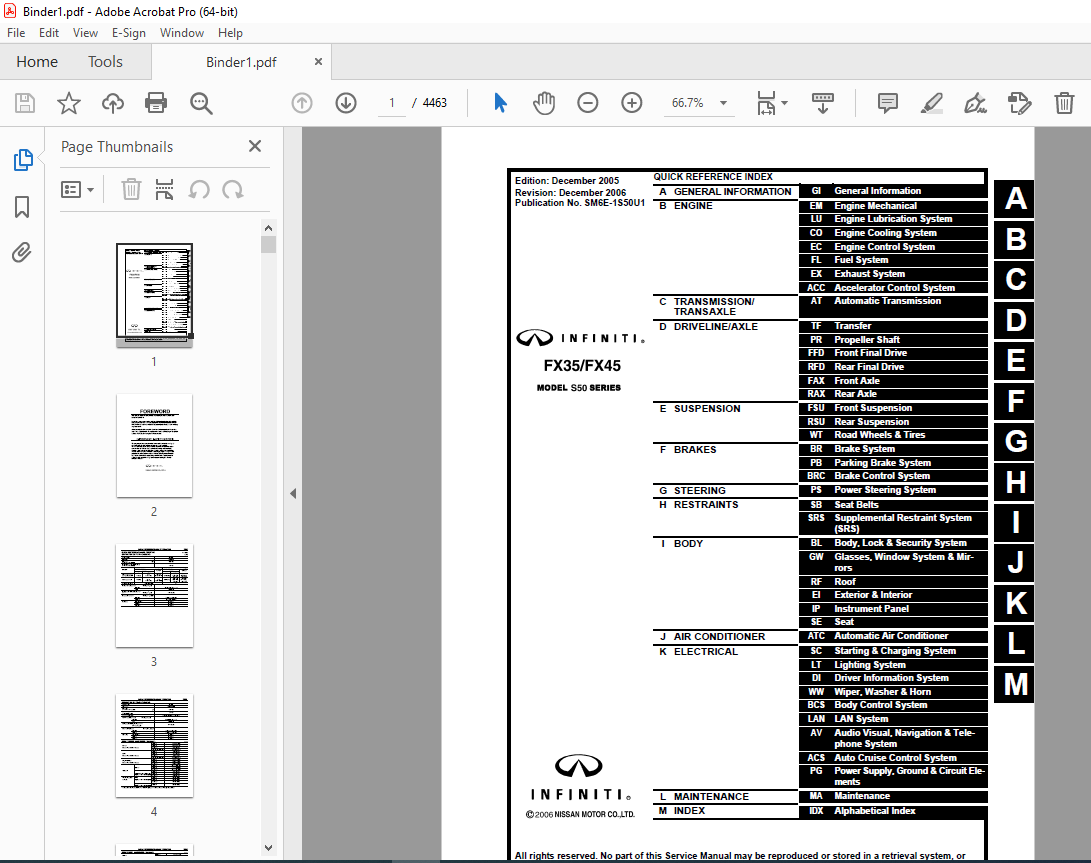Zoom in with the plus icon
The width and height of the screenshot is (1091, 863).
pos(632,103)
